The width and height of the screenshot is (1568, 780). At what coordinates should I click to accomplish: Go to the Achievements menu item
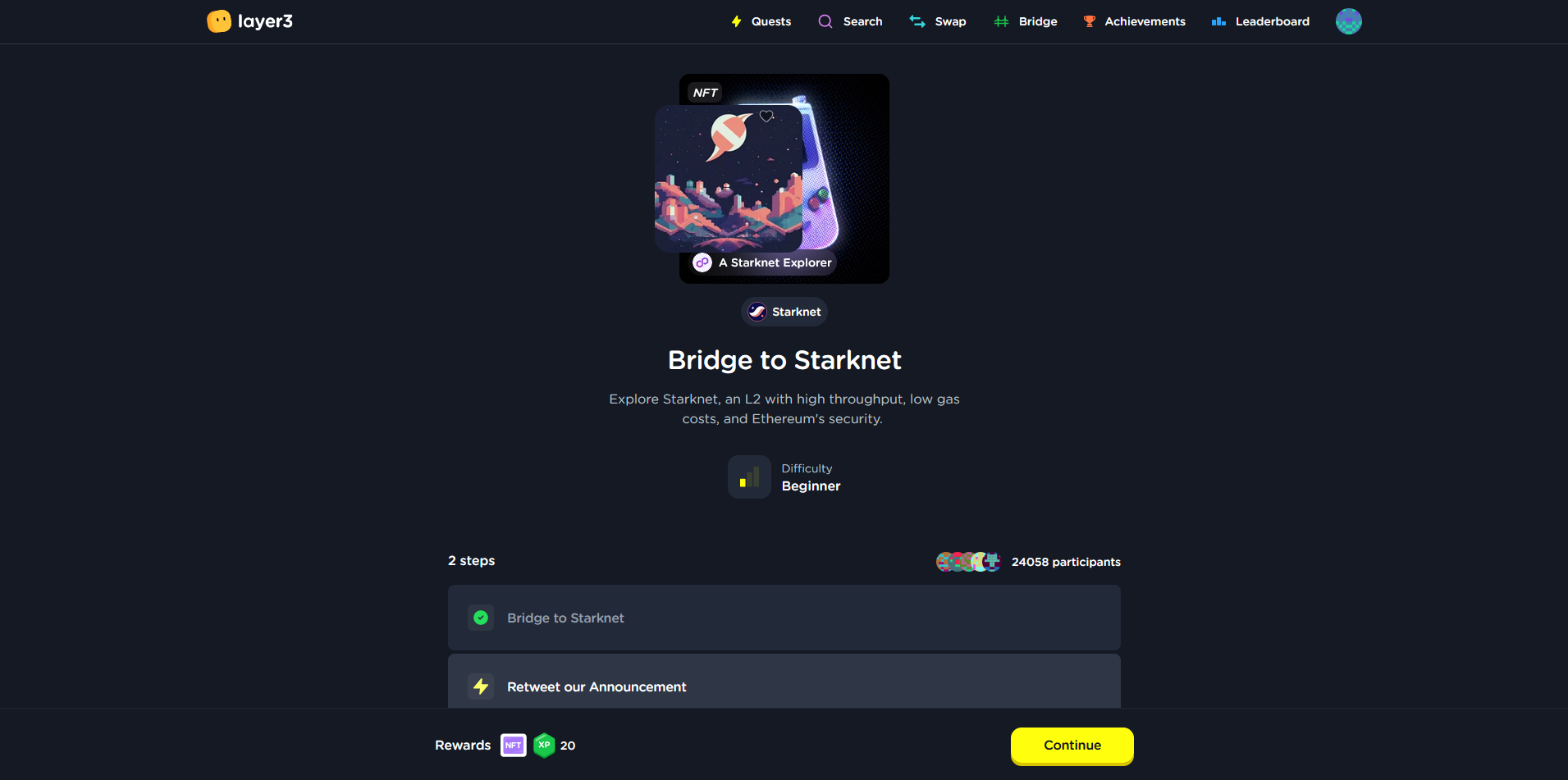point(1145,21)
